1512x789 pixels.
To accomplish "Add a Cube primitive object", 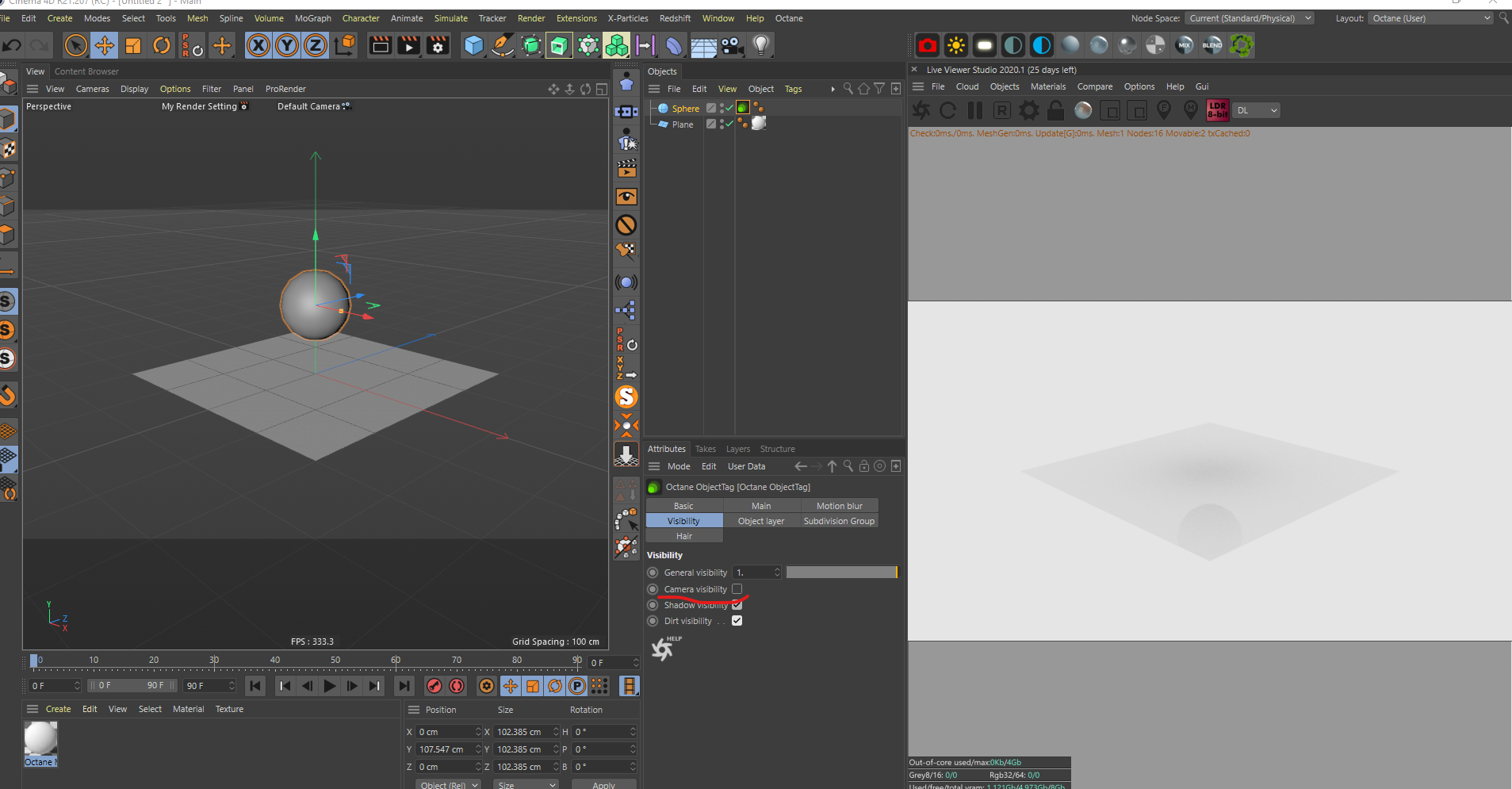I will (x=473, y=45).
